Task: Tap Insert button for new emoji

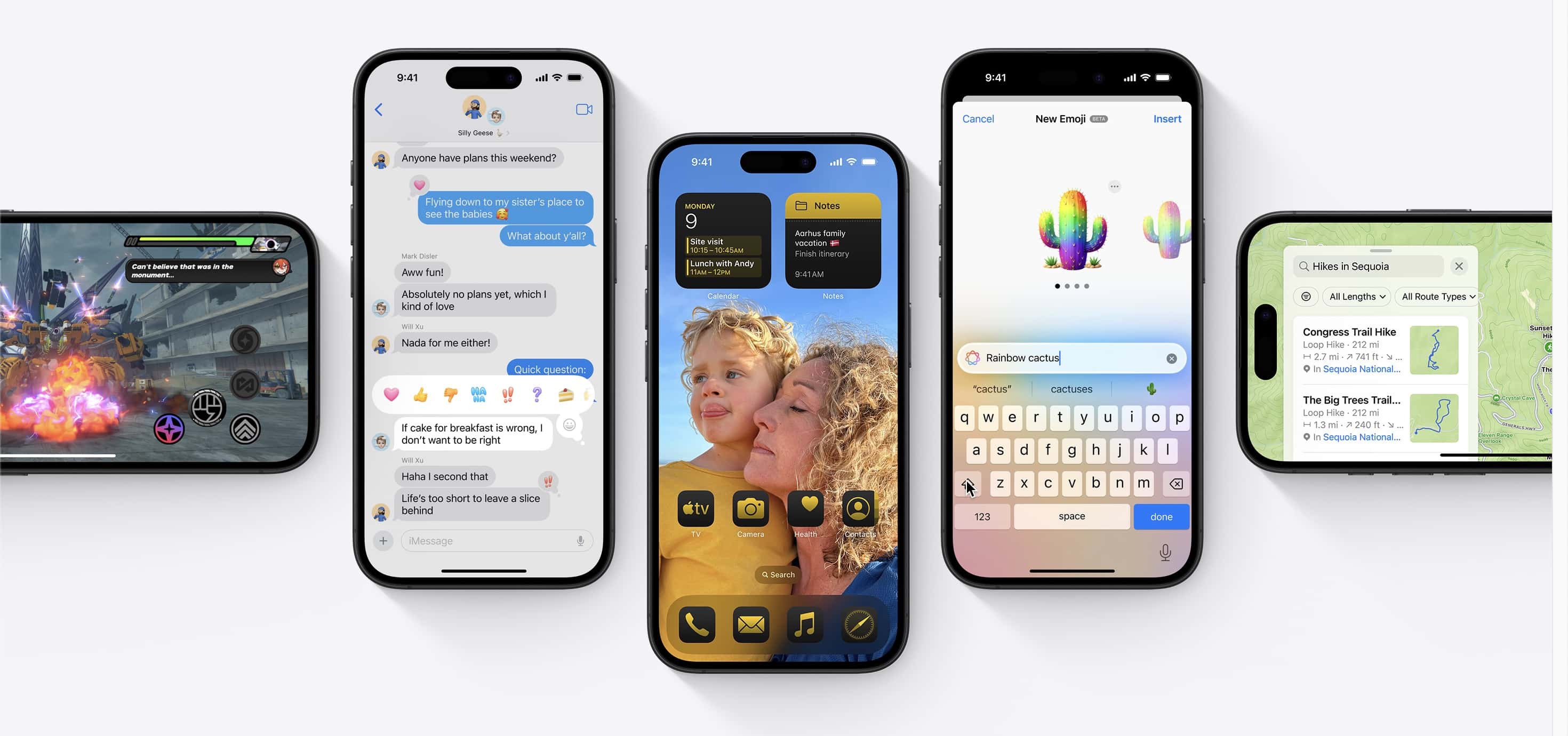Action: [x=1166, y=119]
